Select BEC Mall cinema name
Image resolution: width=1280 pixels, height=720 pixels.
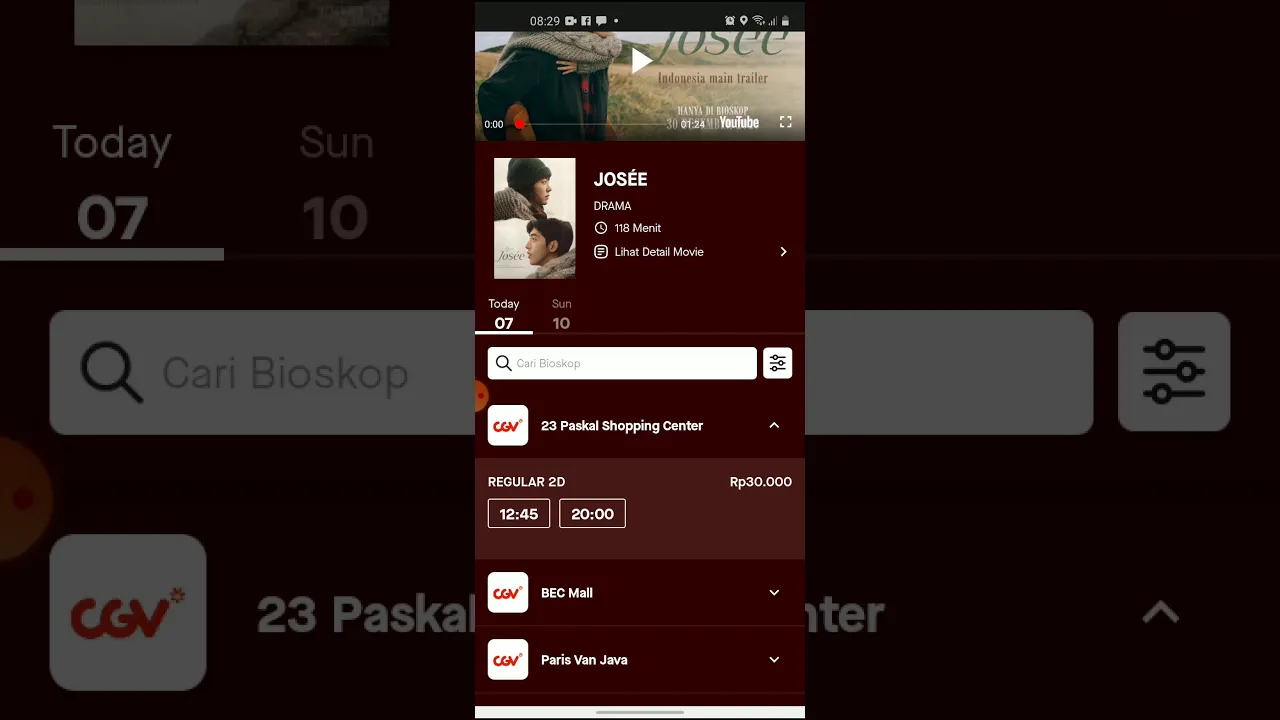[567, 592]
